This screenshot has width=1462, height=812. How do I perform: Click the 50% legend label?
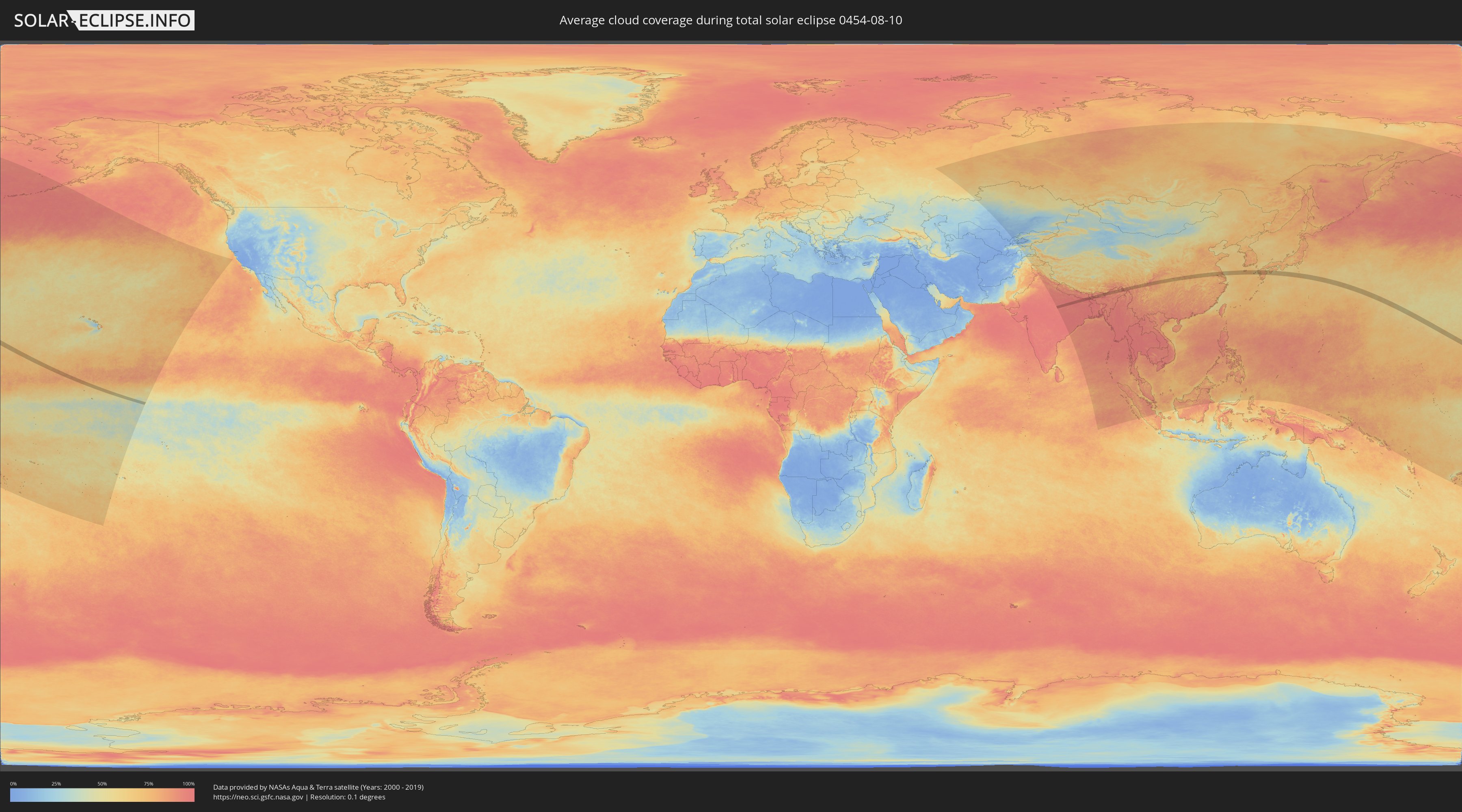(102, 784)
